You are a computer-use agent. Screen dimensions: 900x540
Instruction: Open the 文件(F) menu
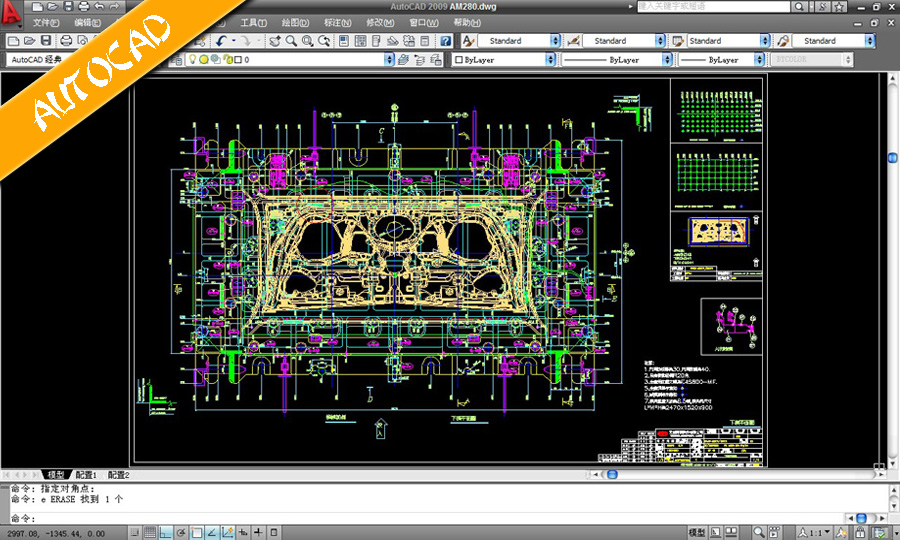(46, 23)
